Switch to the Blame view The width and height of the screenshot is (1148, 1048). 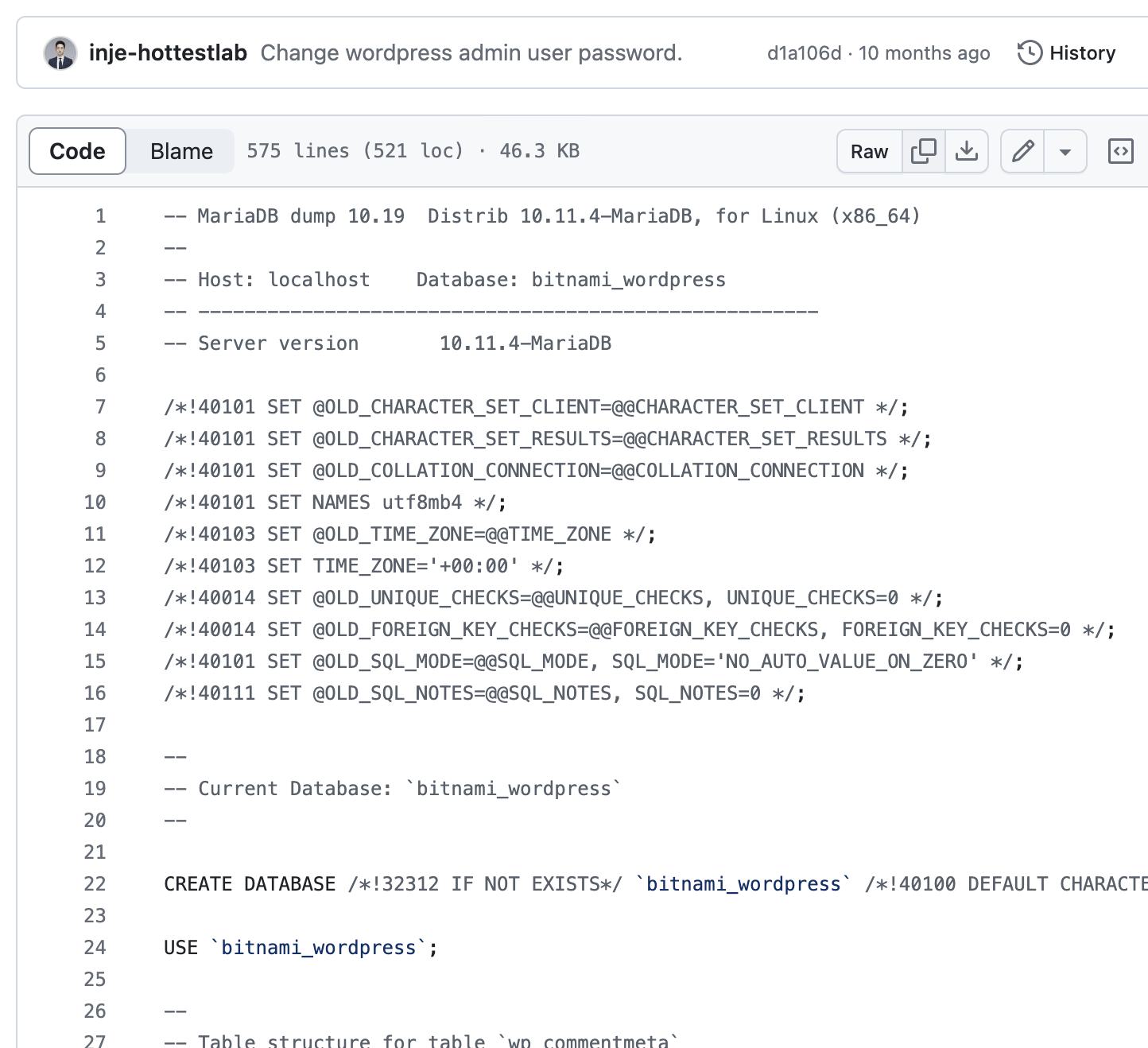(181, 151)
